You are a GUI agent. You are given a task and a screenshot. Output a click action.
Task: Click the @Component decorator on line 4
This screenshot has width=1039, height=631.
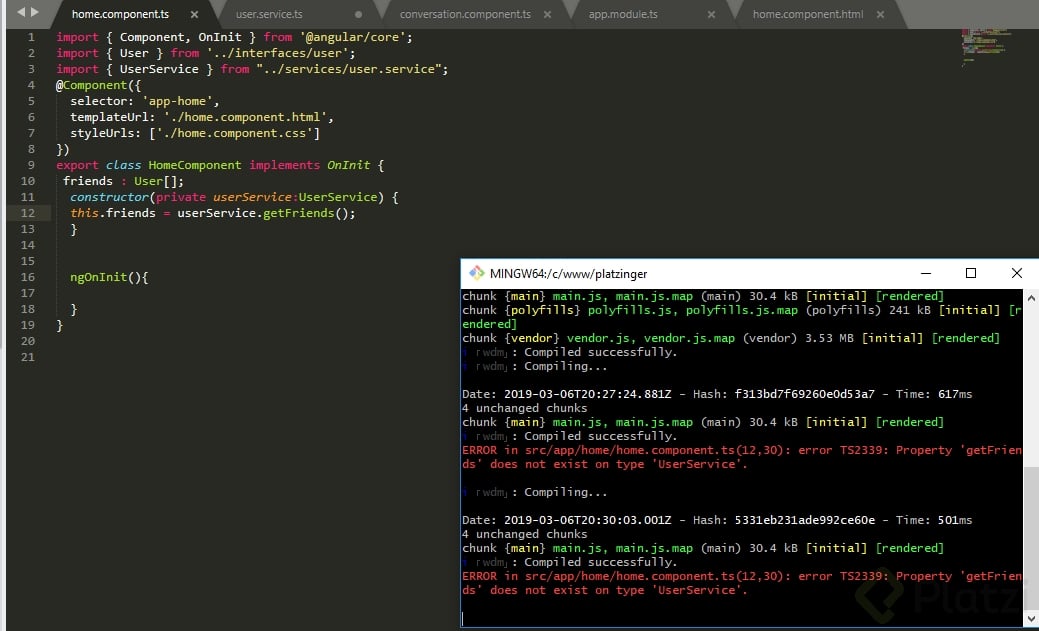click(x=91, y=85)
